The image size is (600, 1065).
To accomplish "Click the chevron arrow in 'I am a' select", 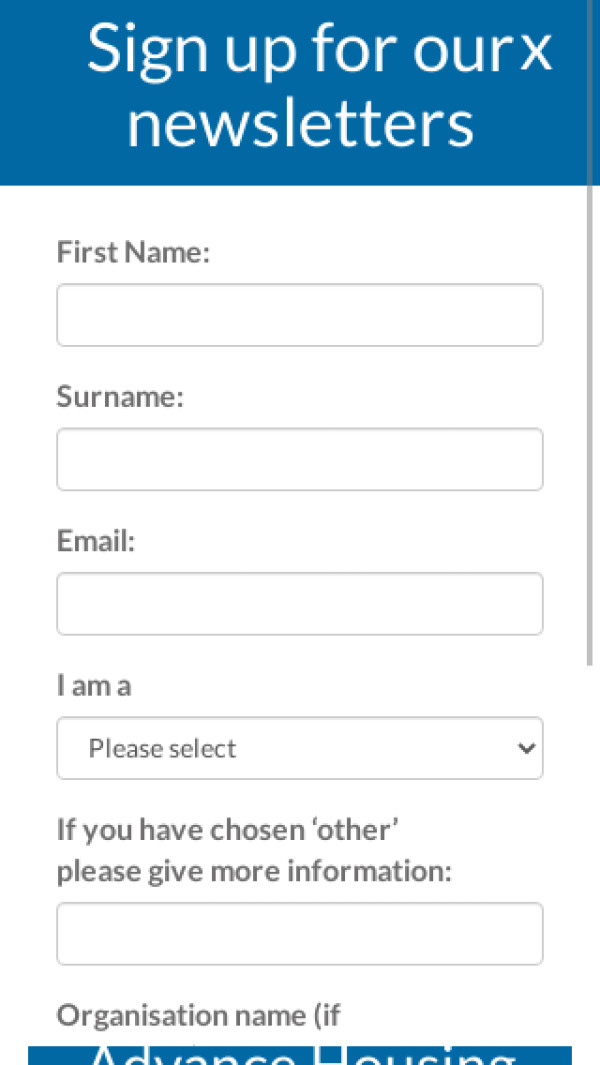I will [x=527, y=748].
